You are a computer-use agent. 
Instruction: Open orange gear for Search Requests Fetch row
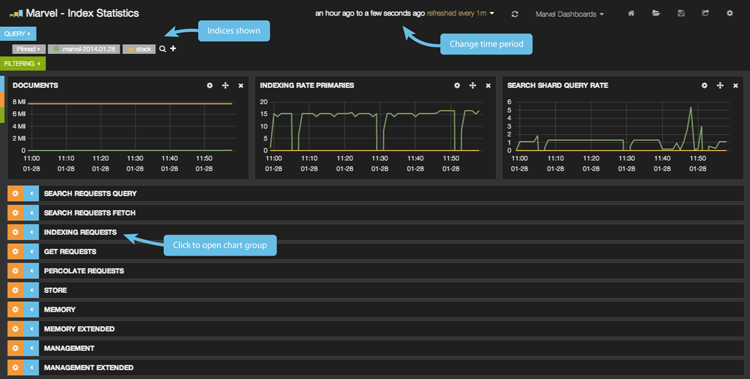[15, 212]
